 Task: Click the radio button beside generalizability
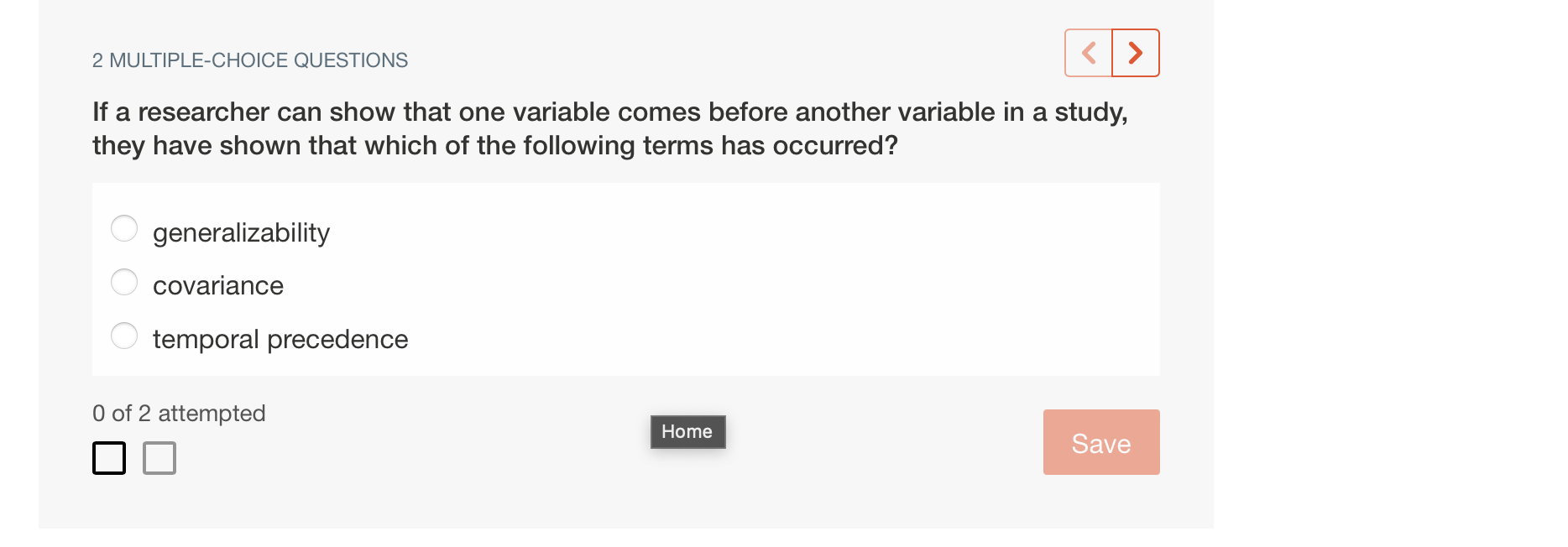pyautogui.click(x=123, y=227)
